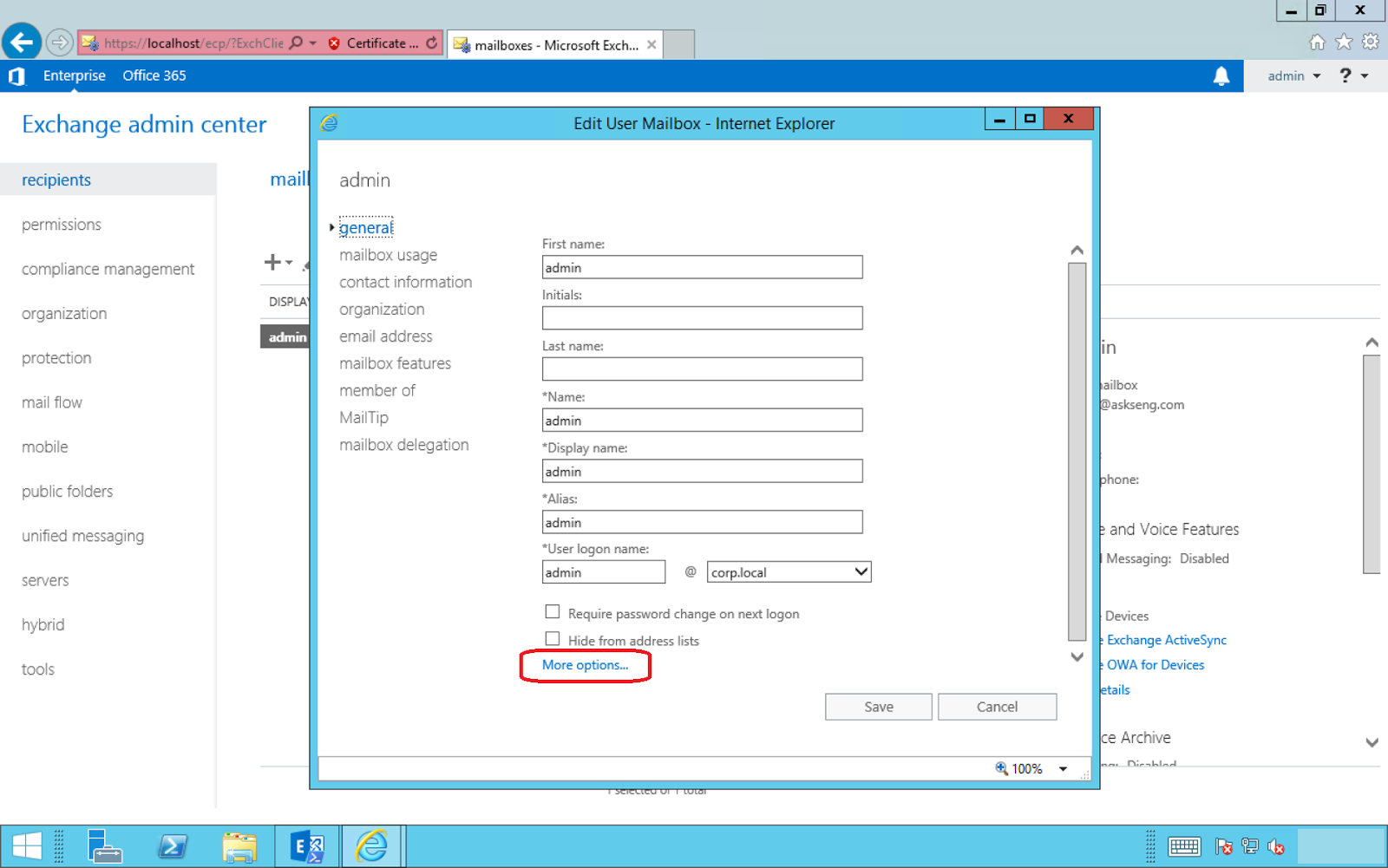Click the More options link
Viewport: 1388px width, 868px height.
tap(585, 665)
